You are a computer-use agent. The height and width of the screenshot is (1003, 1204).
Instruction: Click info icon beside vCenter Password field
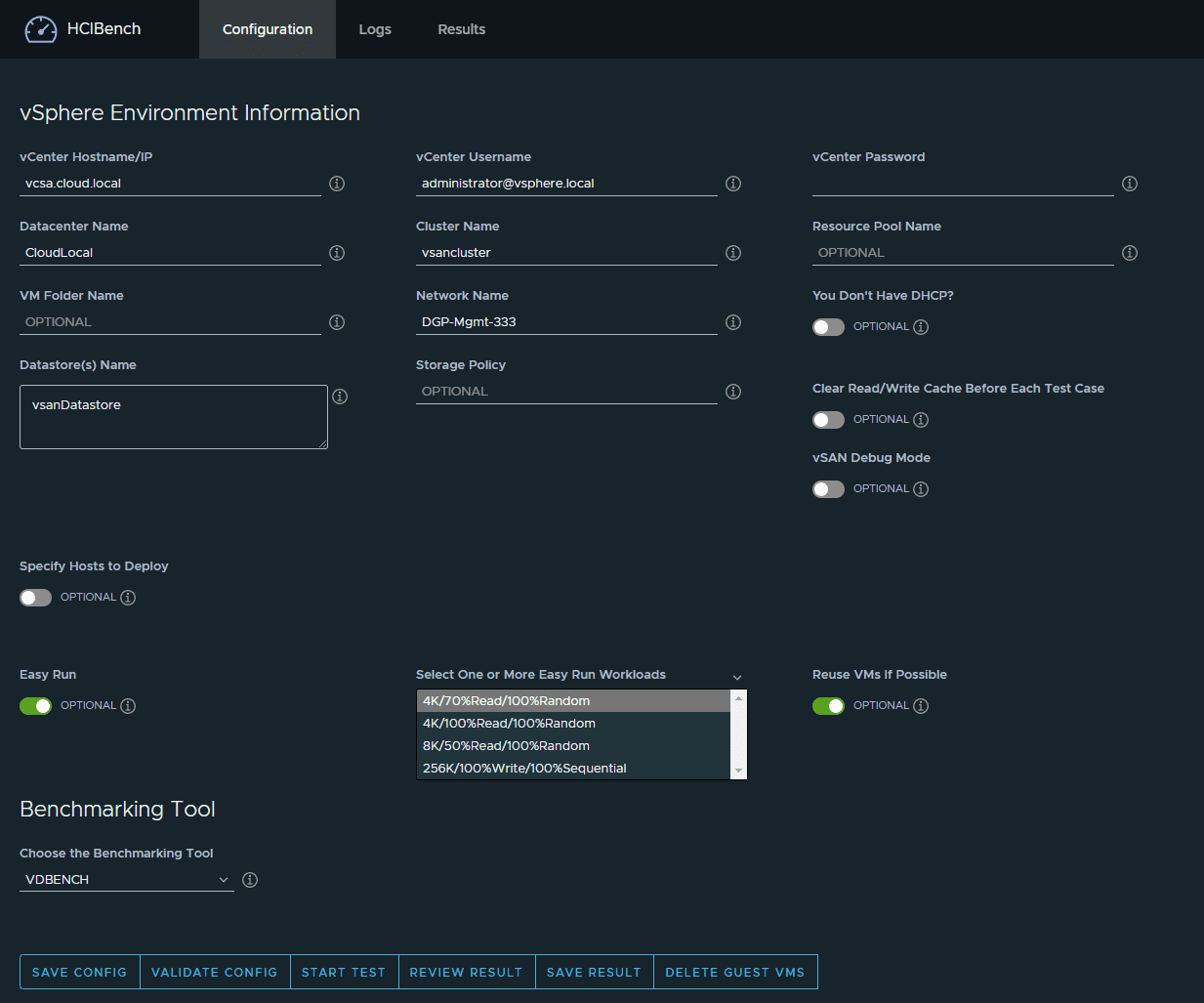pyautogui.click(x=1130, y=184)
